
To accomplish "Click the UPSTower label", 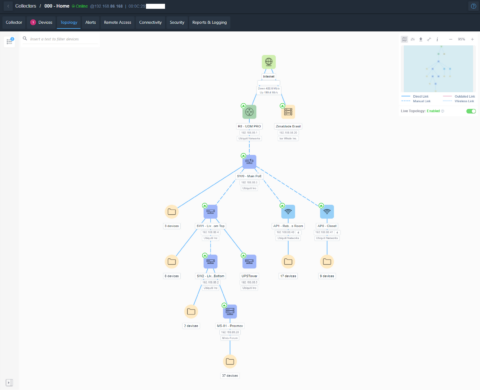I will pos(249,276).
